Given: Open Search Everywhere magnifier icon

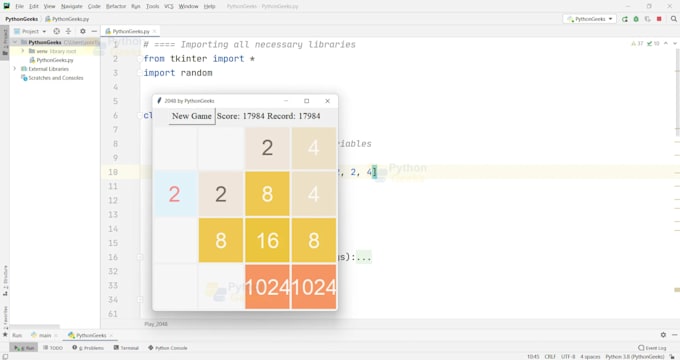Looking at the screenshot, I should click(673, 19).
